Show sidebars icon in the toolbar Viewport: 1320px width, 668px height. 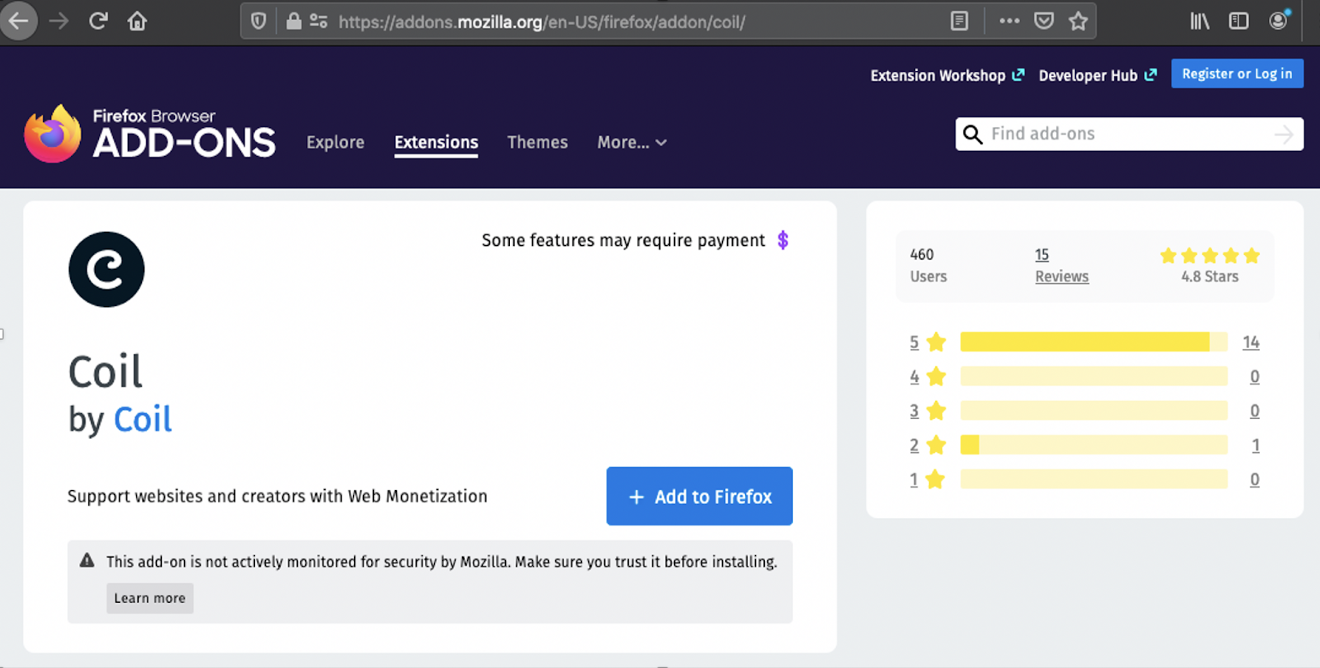tap(1239, 21)
